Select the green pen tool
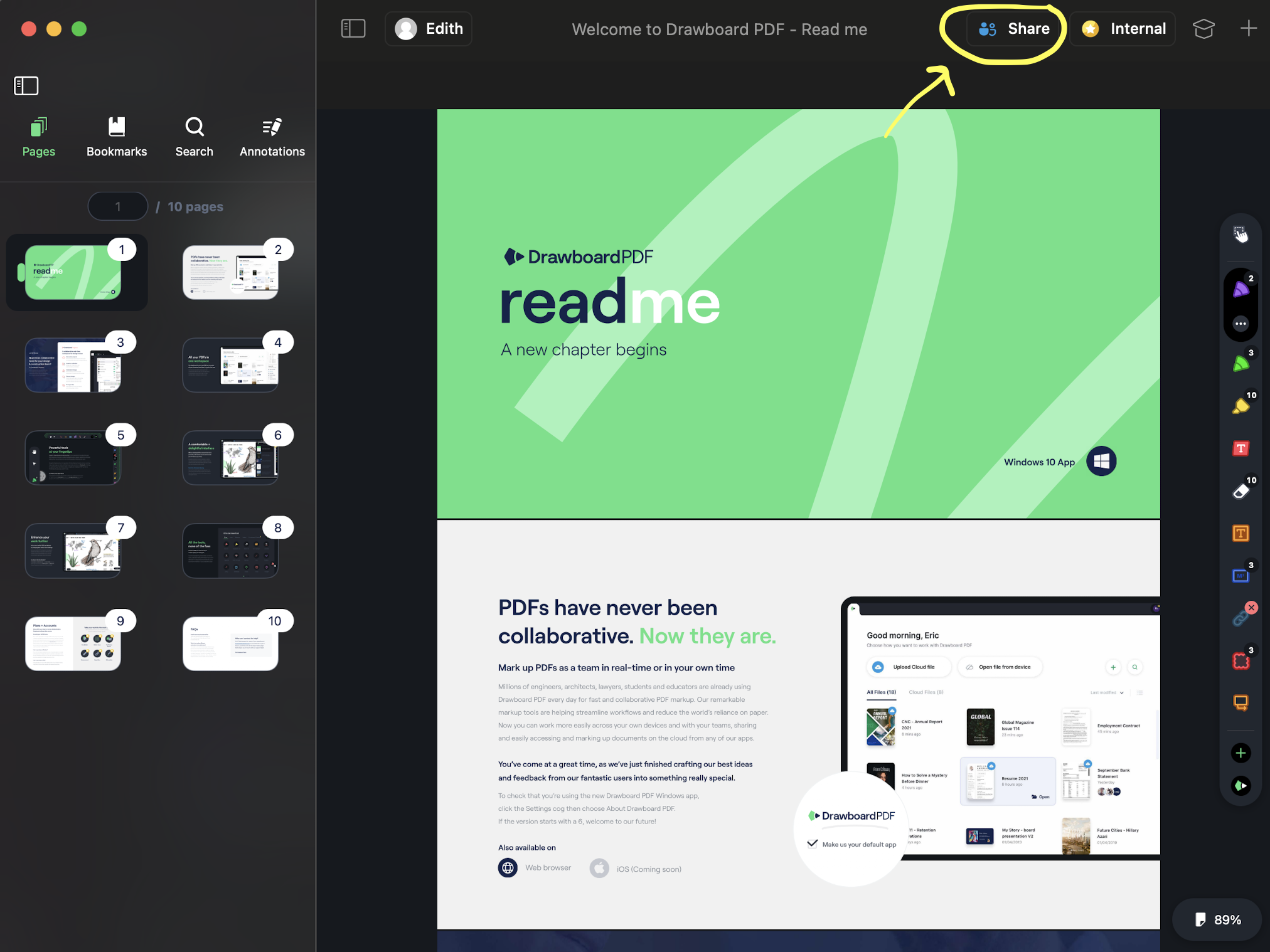Viewport: 1270px width, 952px height. click(x=1241, y=364)
